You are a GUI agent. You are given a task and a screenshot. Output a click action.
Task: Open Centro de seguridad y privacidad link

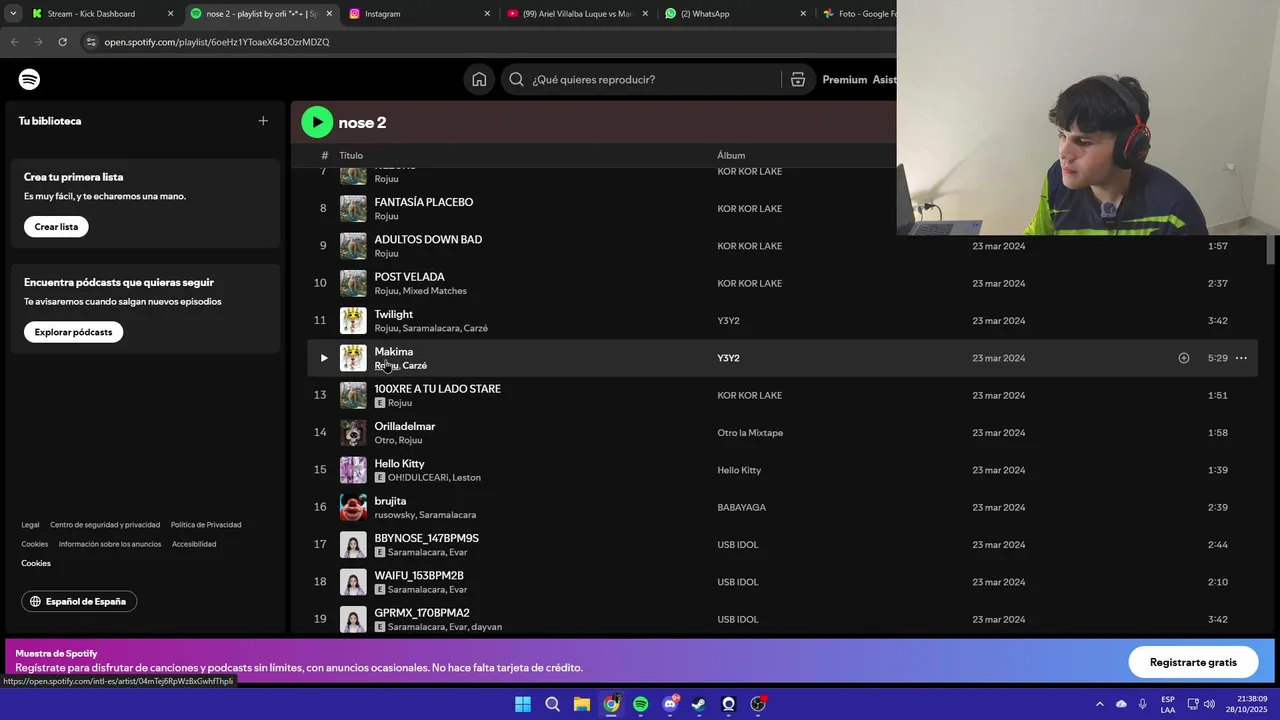pos(105,525)
